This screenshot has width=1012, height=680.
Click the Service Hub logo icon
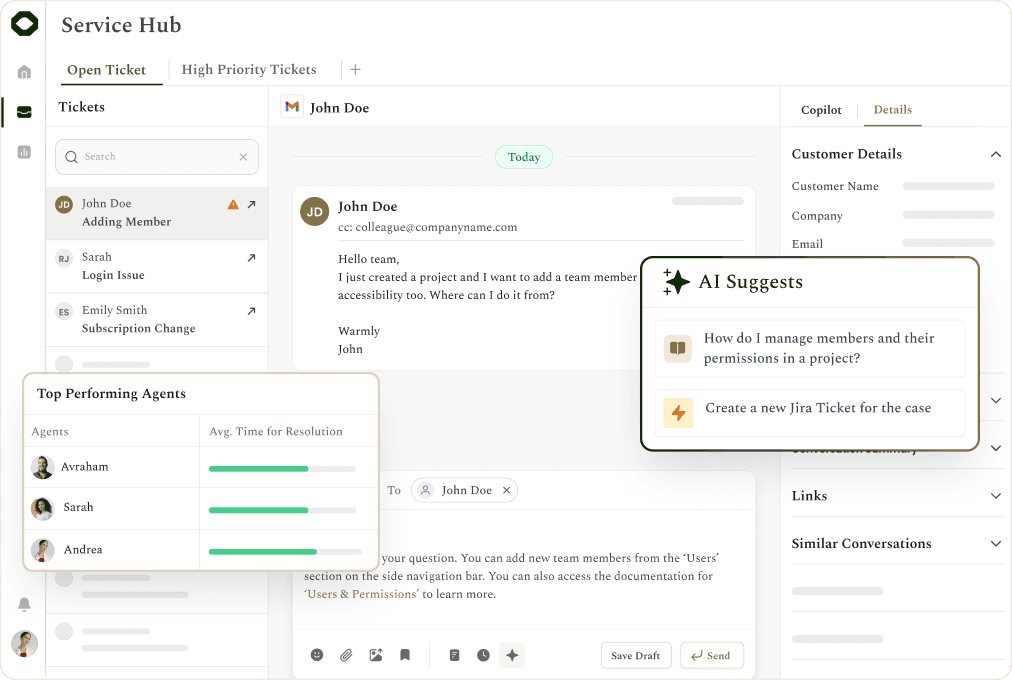click(x=25, y=24)
